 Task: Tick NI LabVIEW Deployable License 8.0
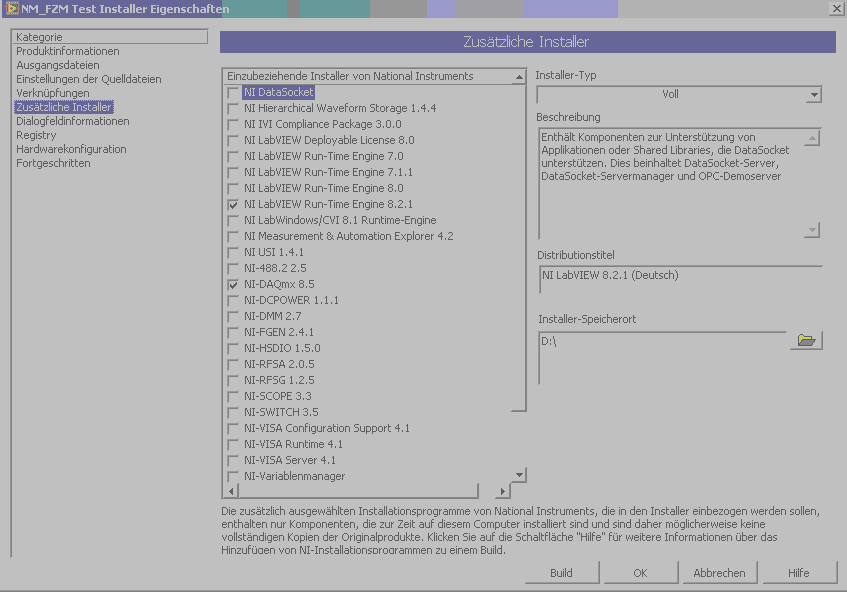click(x=233, y=140)
